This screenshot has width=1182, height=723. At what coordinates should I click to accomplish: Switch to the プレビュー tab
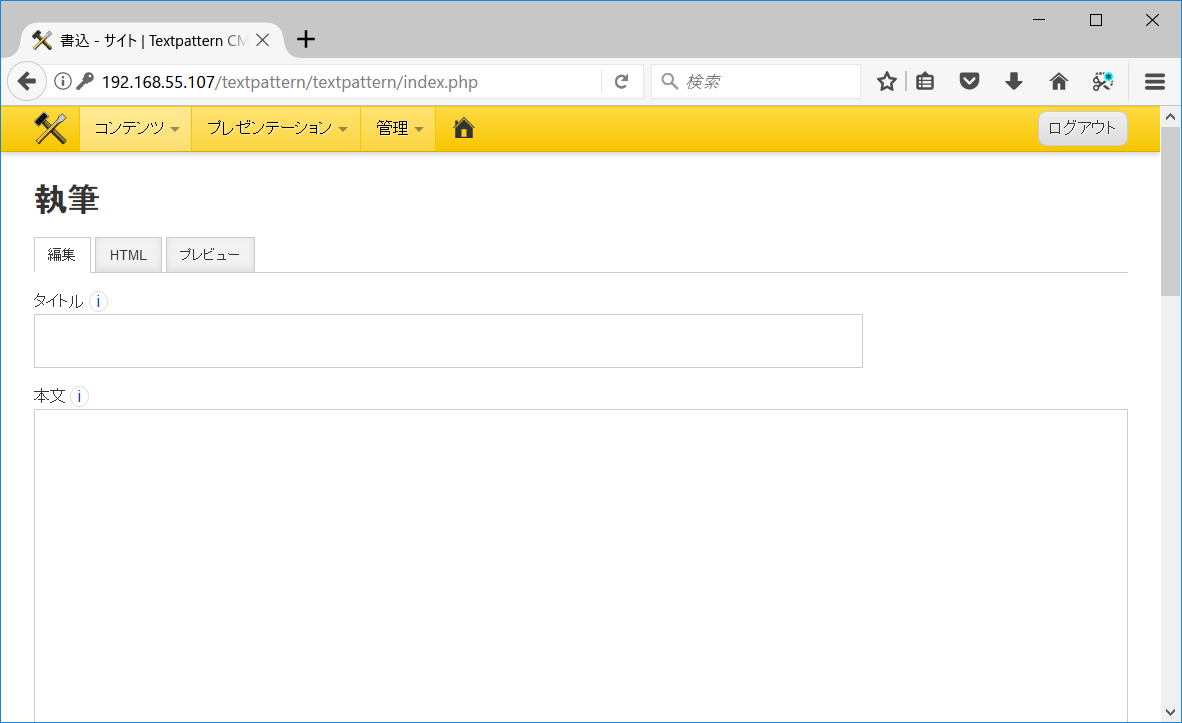click(209, 254)
